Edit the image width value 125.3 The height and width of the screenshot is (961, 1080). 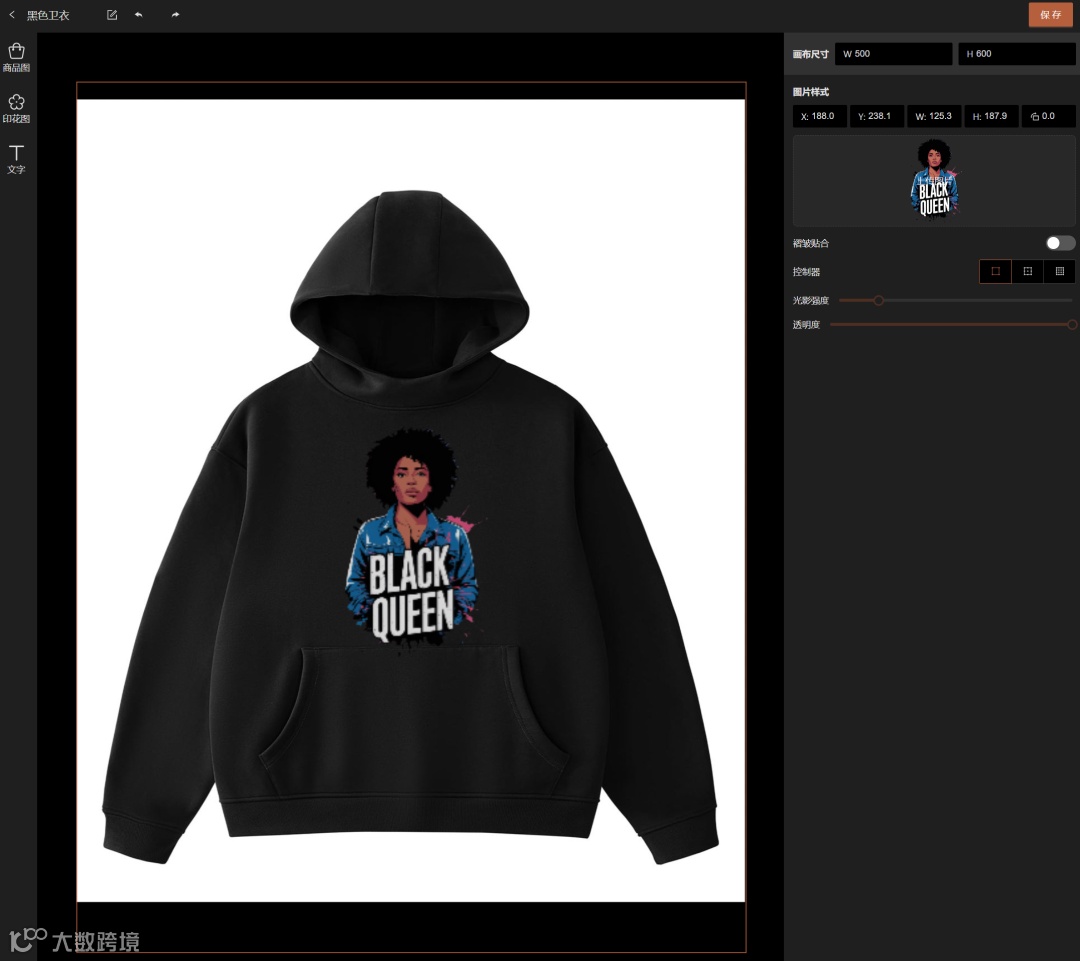pyautogui.click(x=934, y=116)
